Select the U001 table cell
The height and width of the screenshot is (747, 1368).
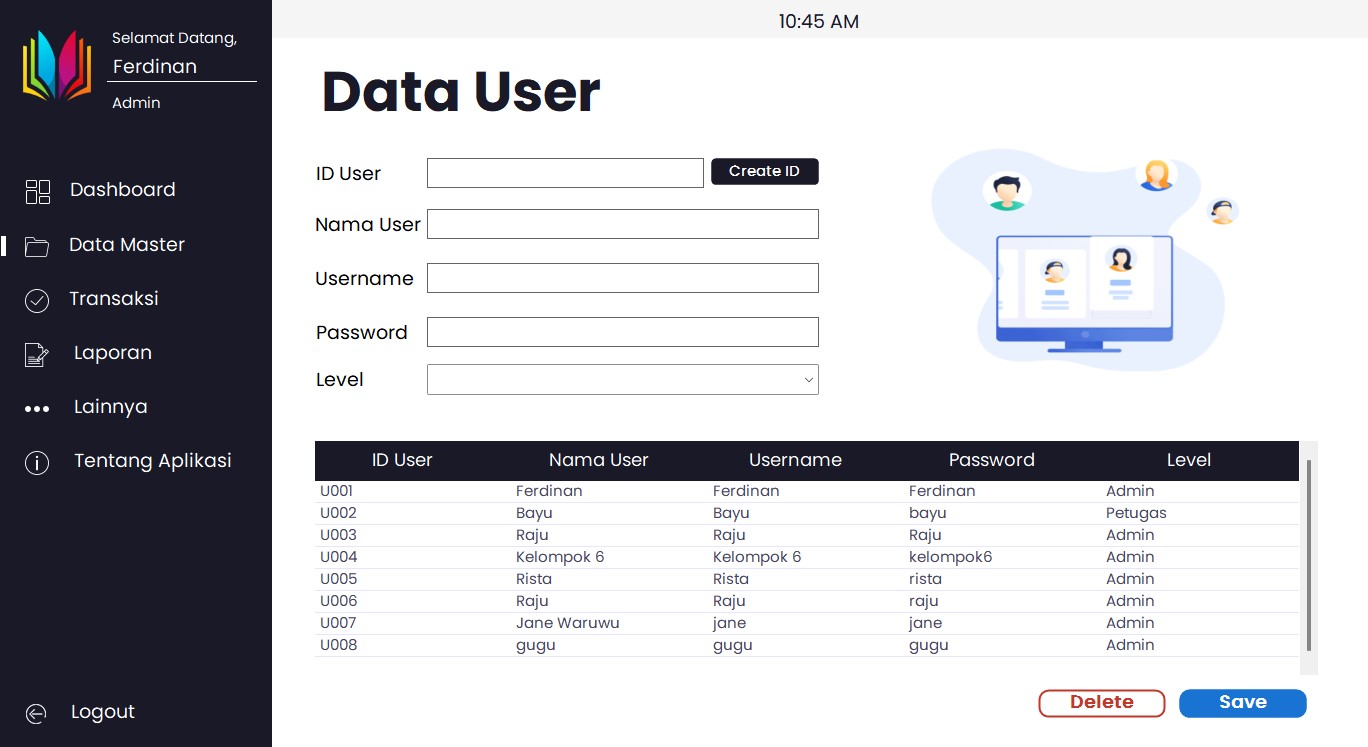(338, 491)
